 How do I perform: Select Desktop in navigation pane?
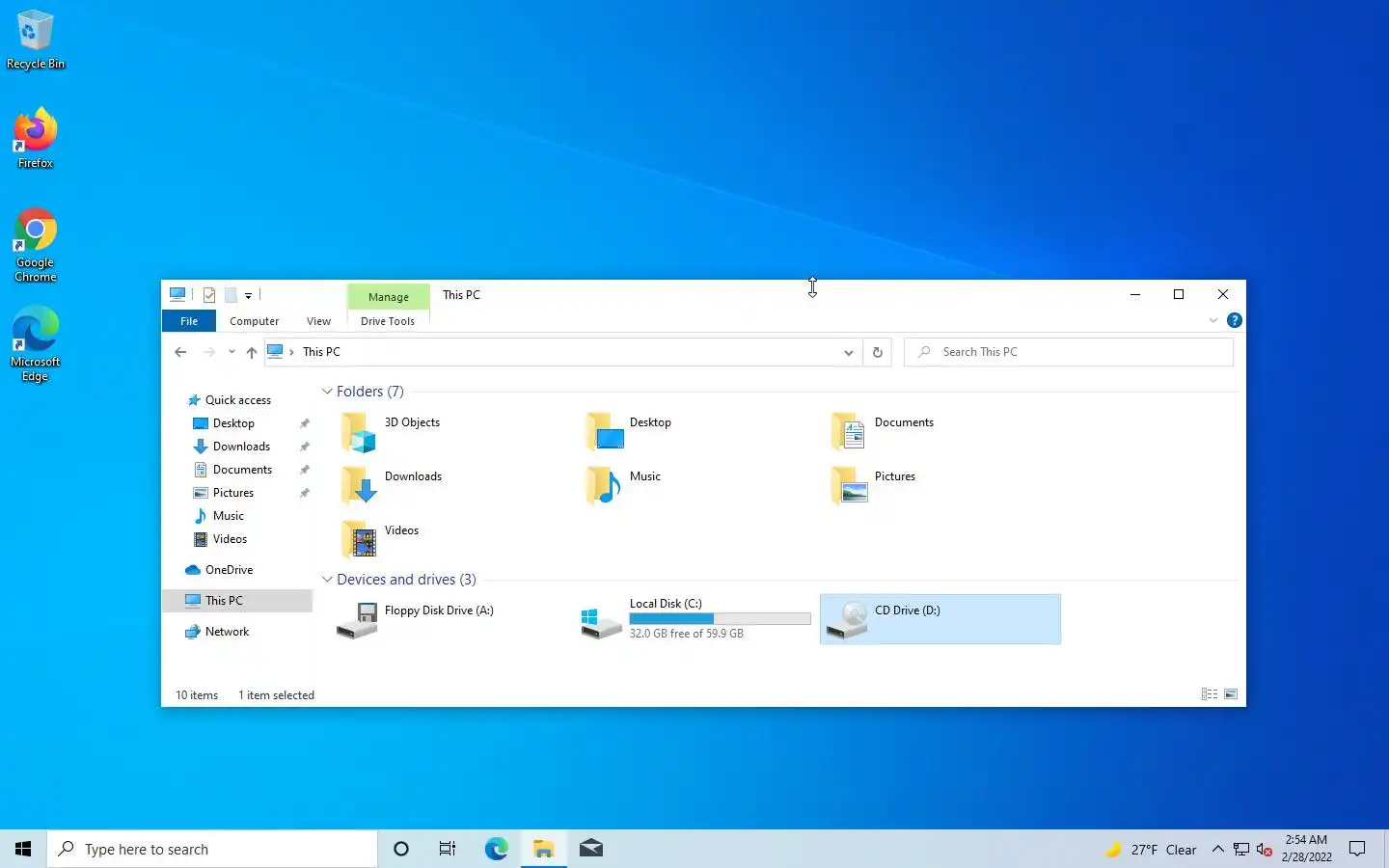coord(233,423)
